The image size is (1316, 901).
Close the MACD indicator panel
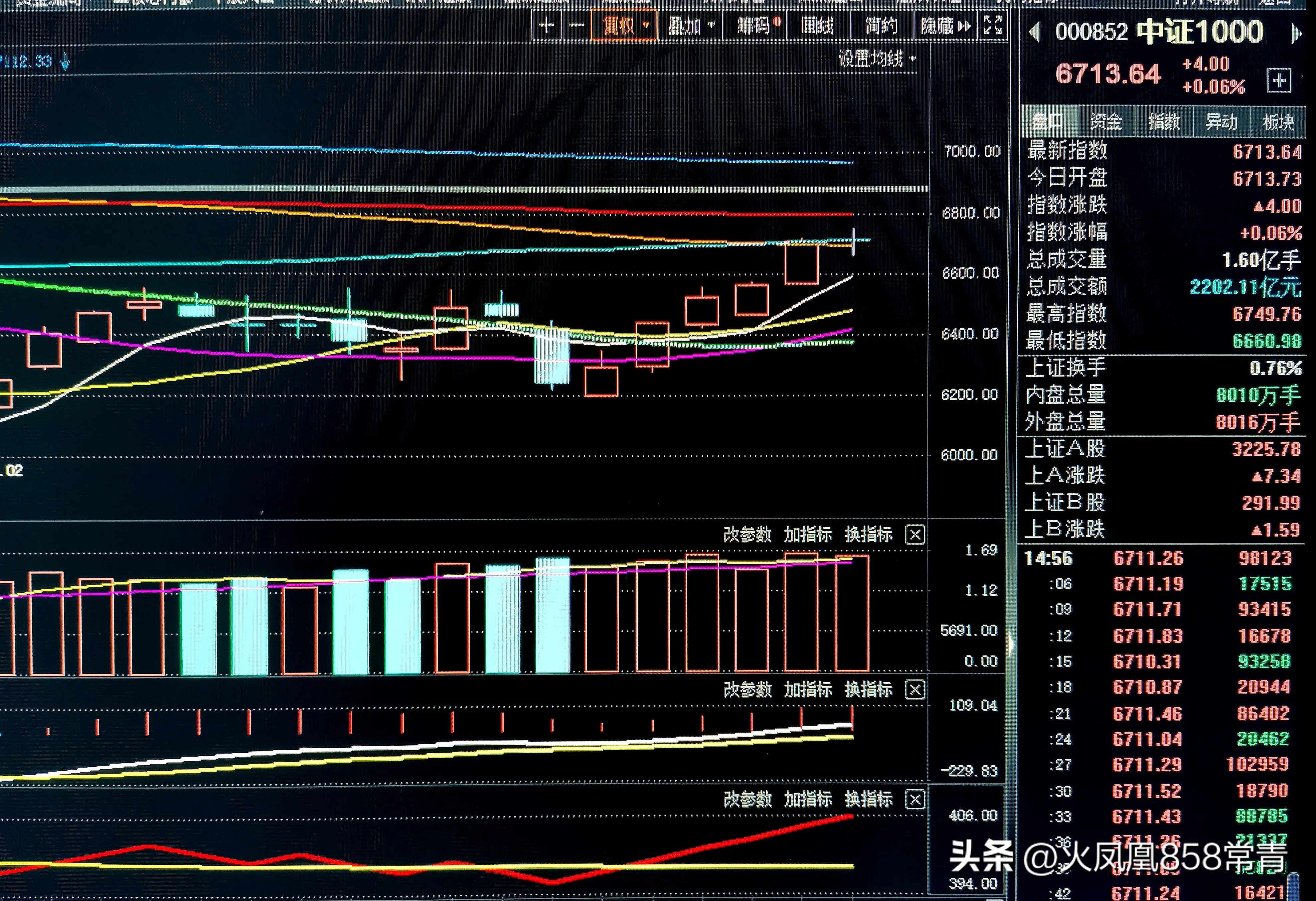[x=915, y=690]
